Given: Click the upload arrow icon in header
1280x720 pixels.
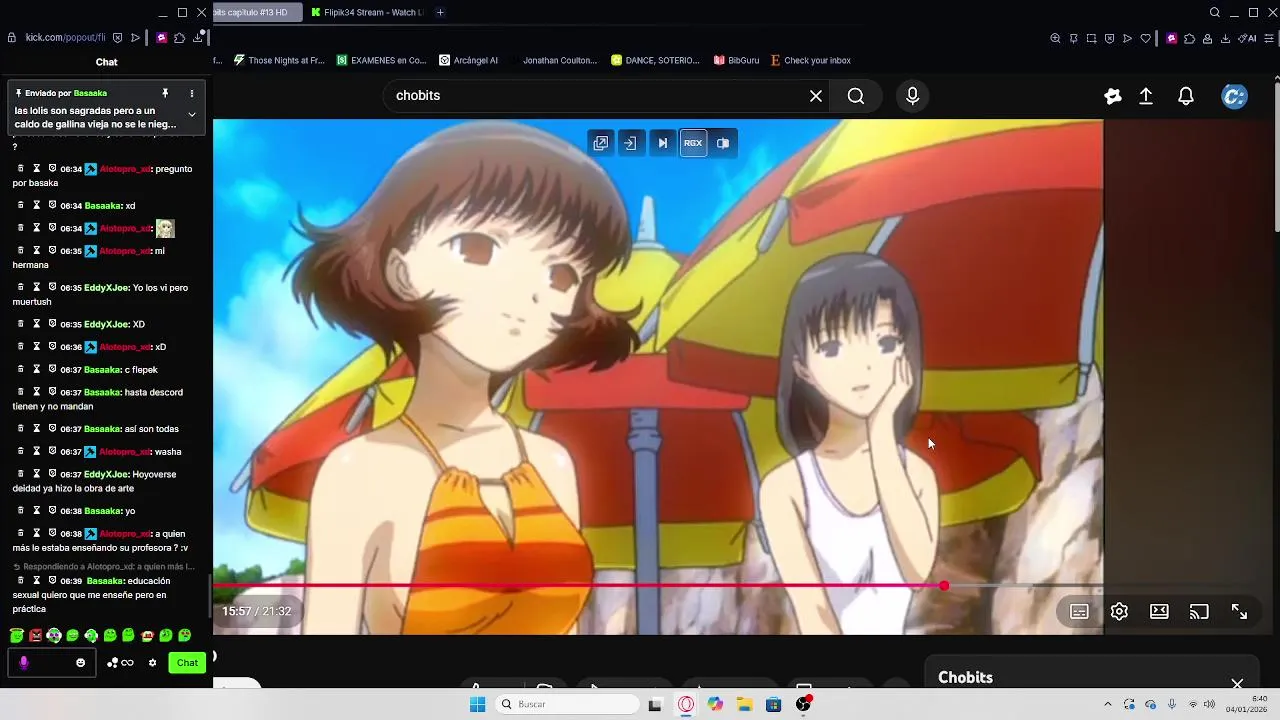Looking at the screenshot, I should (1146, 96).
